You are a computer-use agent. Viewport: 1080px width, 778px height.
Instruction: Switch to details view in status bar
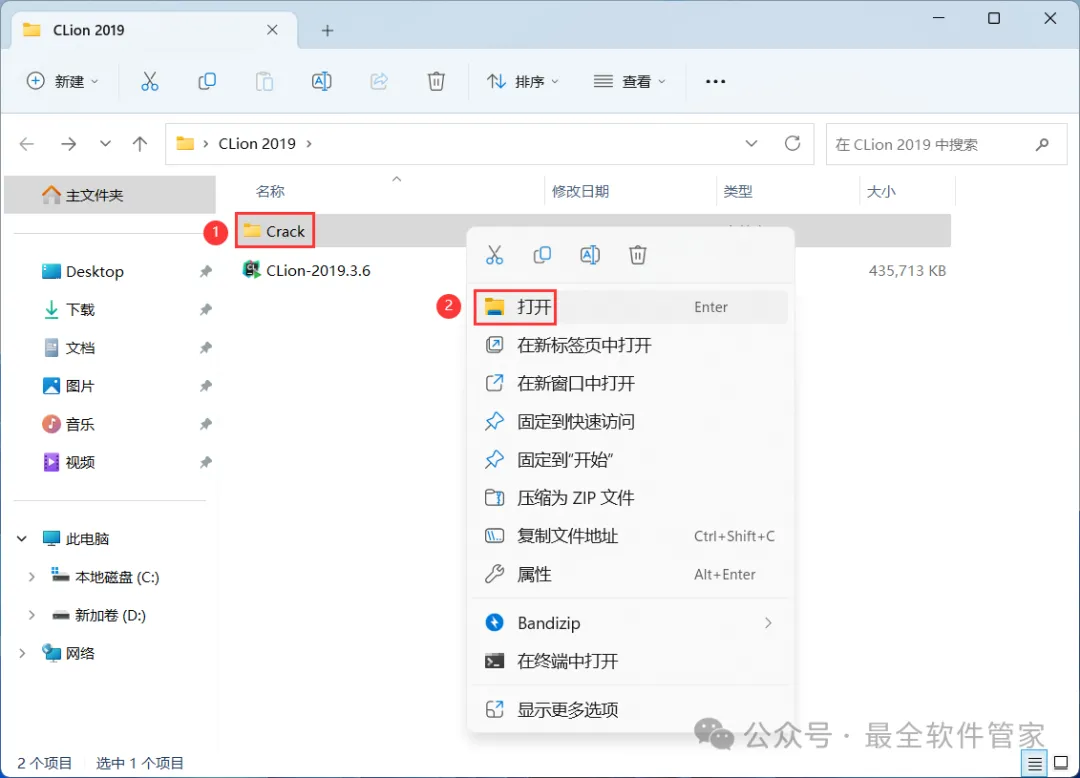click(1035, 763)
